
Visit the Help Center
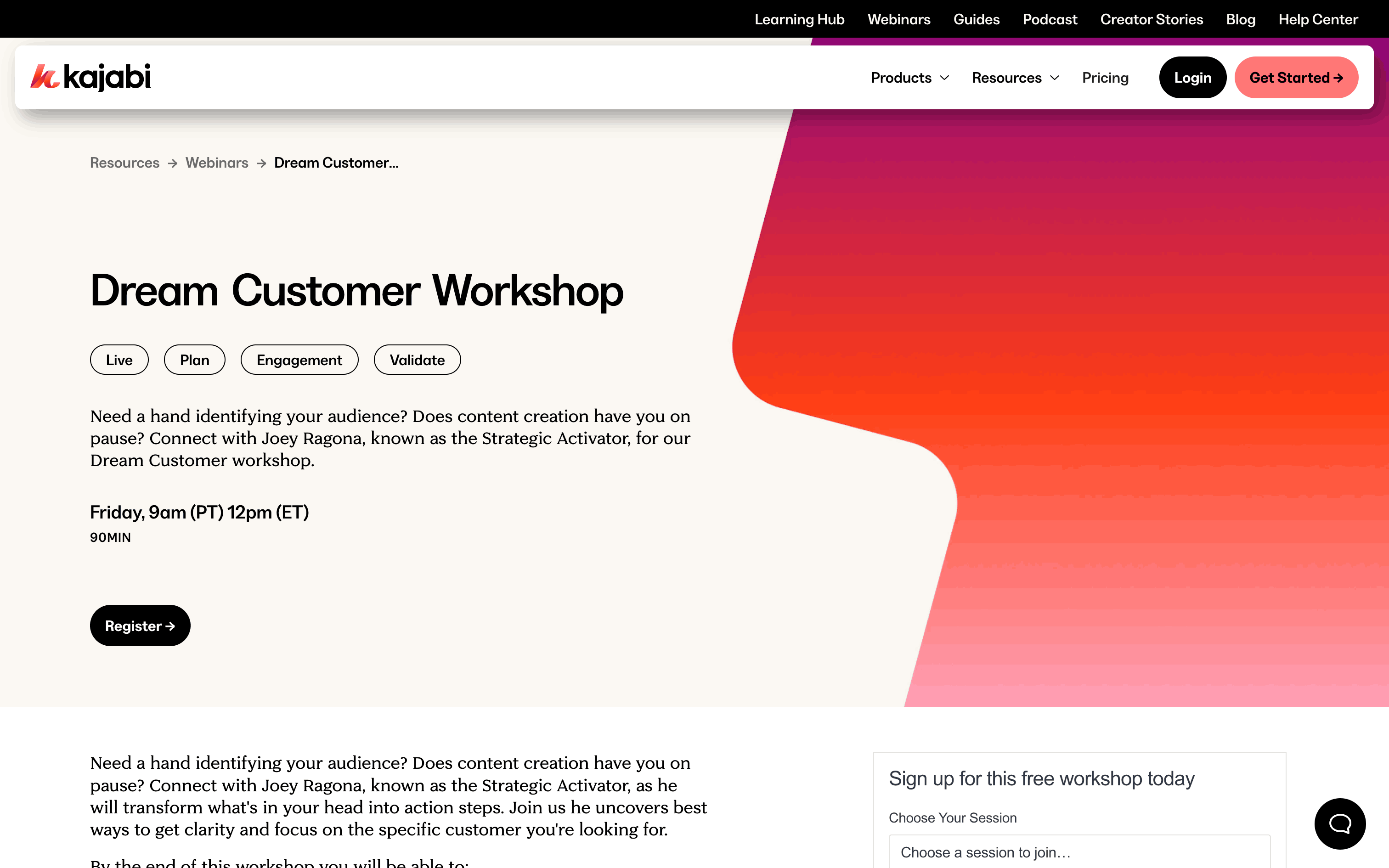point(1318,19)
